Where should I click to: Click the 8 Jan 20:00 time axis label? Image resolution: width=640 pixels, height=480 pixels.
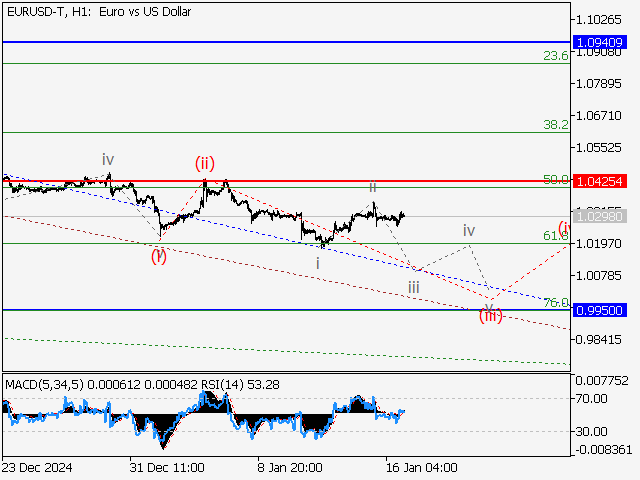point(290,467)
